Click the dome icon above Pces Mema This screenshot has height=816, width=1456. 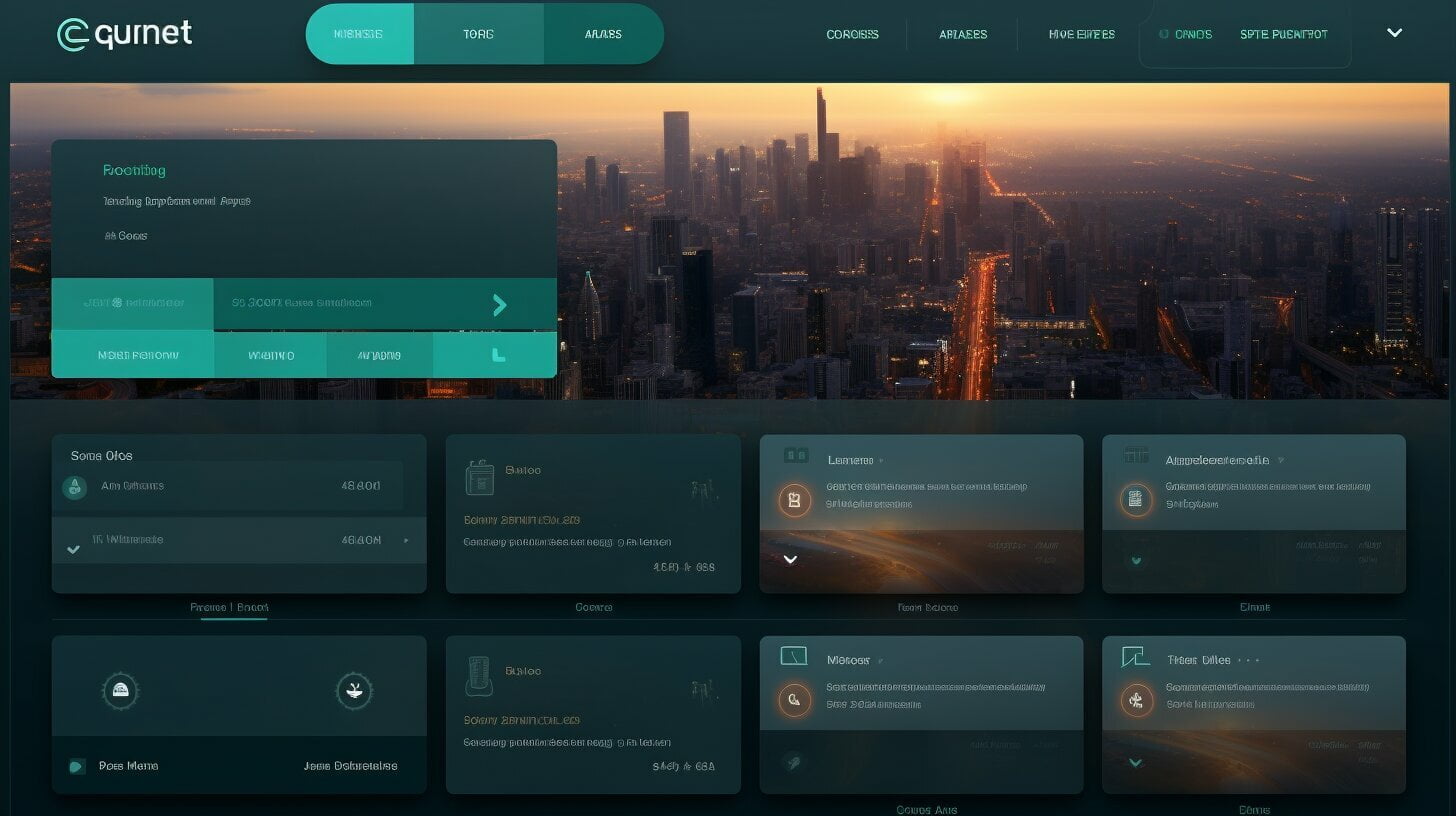click(120, 690)
